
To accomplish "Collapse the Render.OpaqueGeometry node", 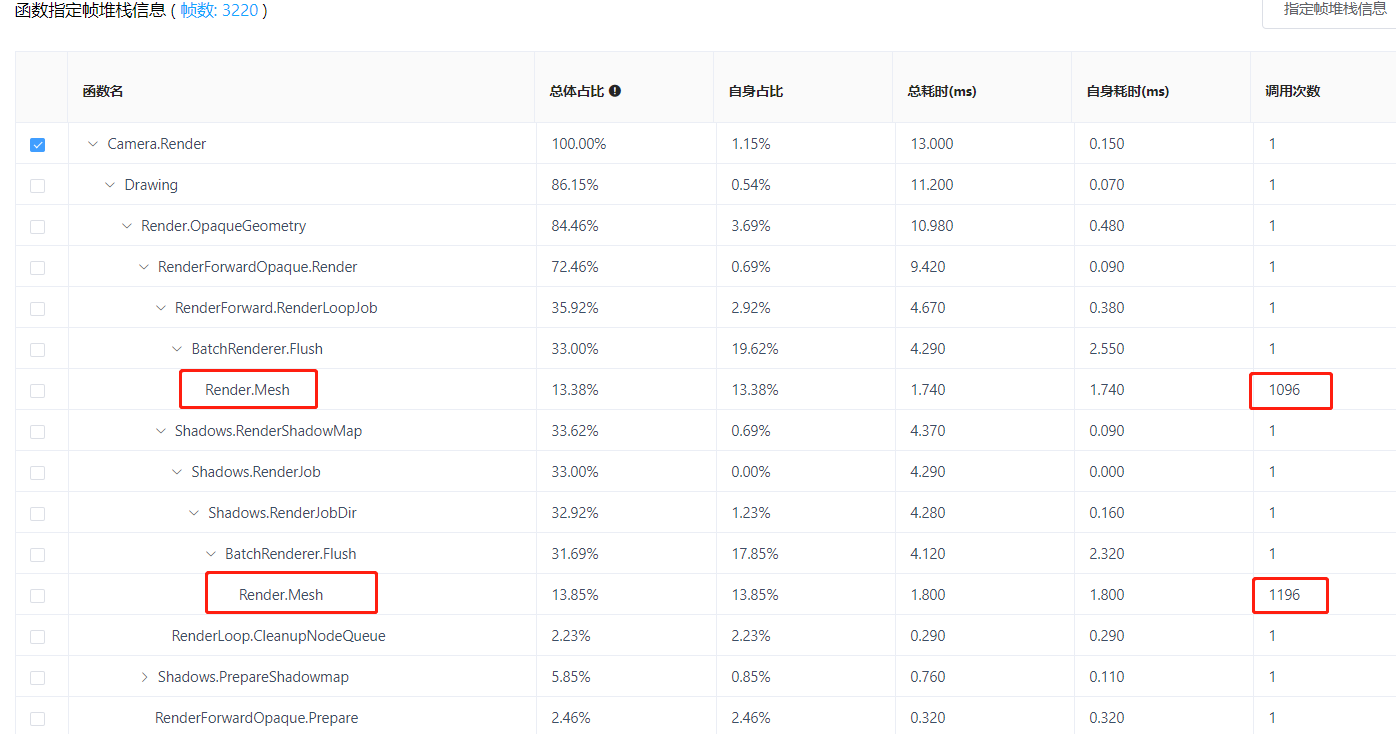I will [127, 226].
